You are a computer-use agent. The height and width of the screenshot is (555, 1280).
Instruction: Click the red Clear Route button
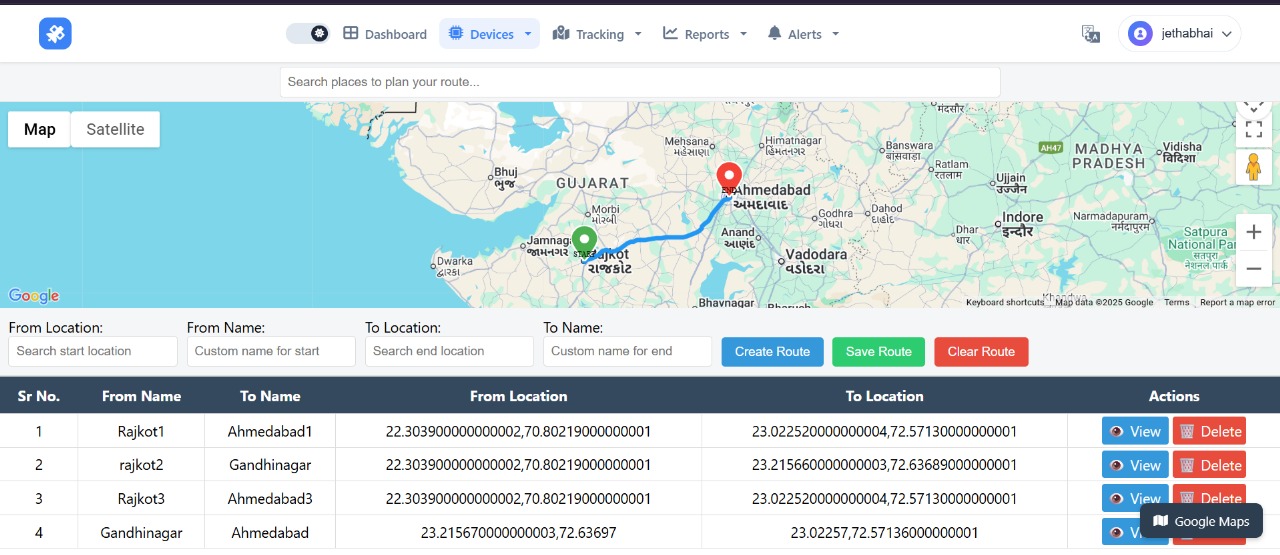(x=981, y=352)
